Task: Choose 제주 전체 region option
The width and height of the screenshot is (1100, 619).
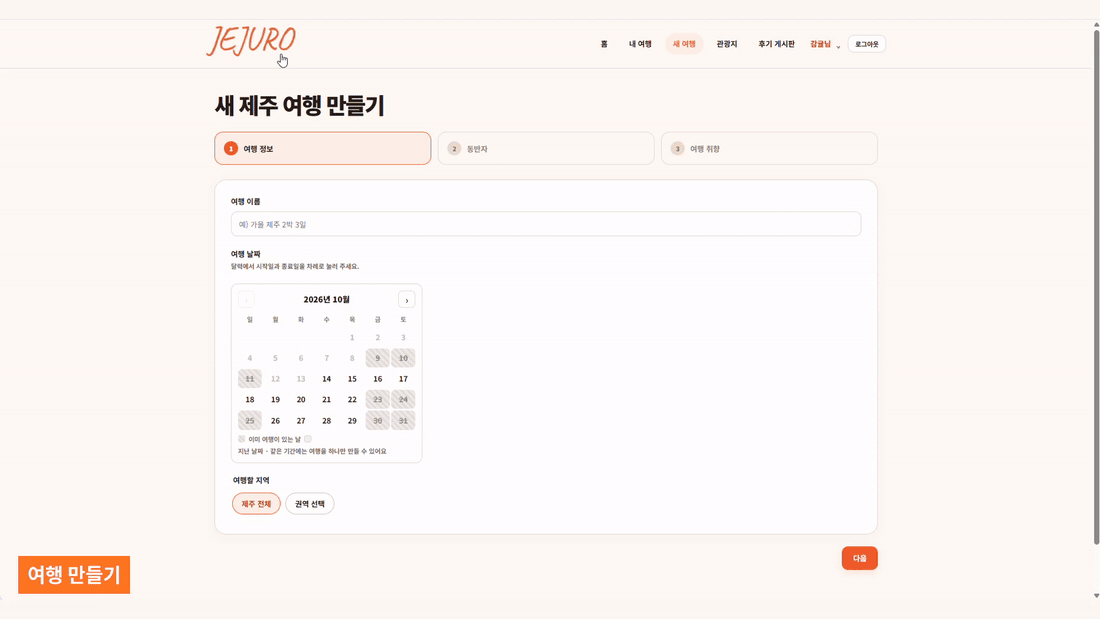Action: coord(256,504)
